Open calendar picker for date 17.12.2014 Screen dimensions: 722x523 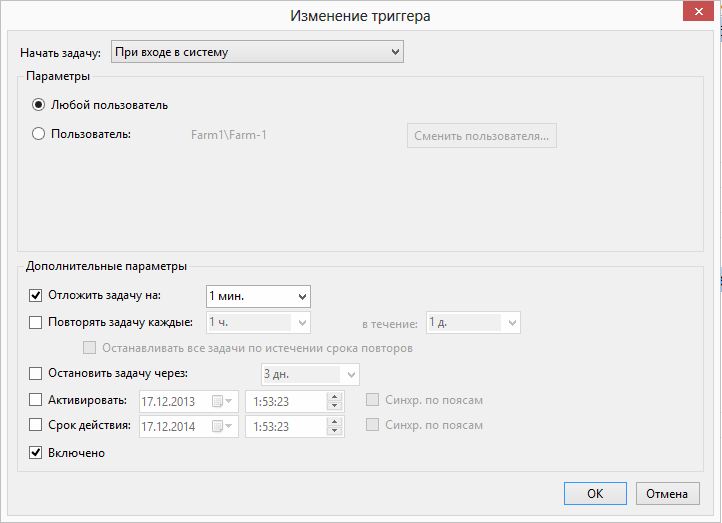[x=223, y=426]
